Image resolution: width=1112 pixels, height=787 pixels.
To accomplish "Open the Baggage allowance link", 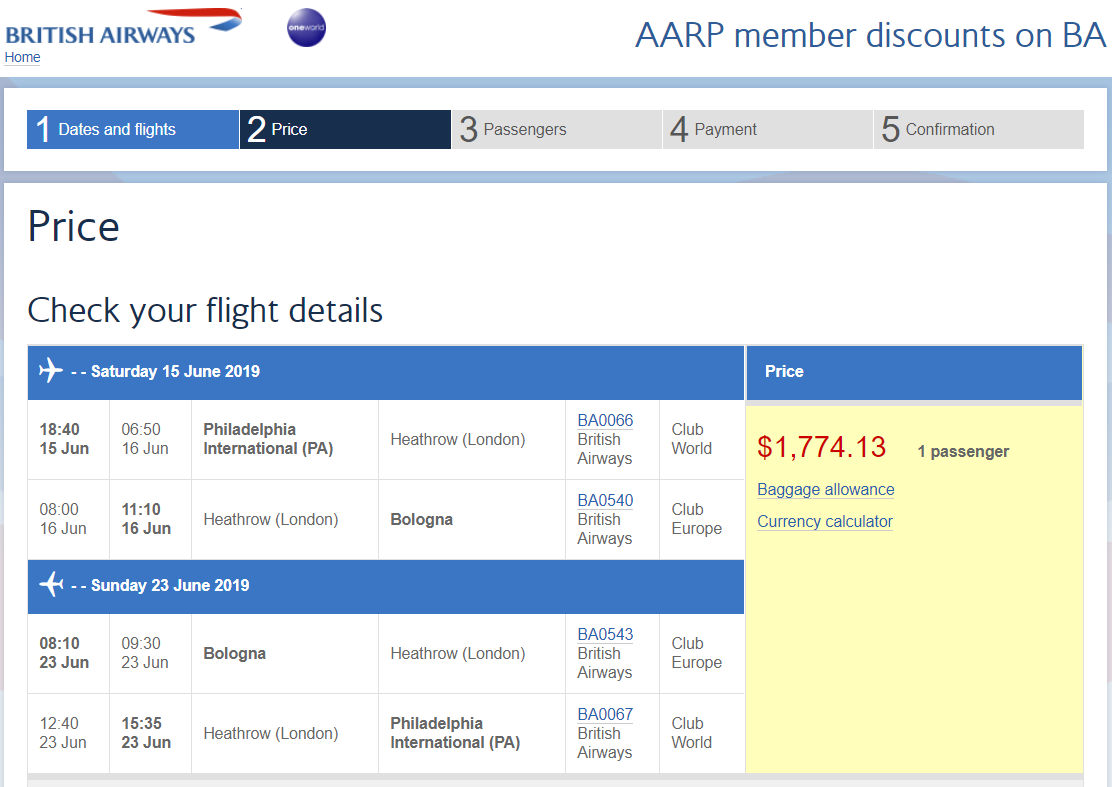I will coord(825,490).
